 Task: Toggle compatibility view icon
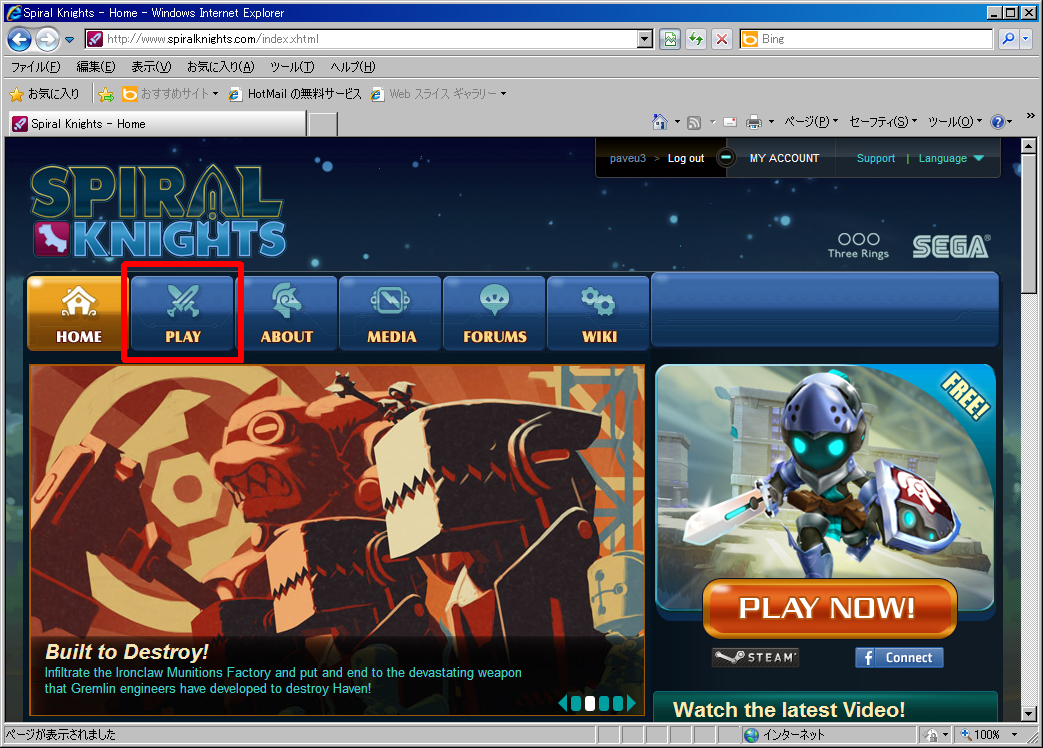(x=670, y=39)
